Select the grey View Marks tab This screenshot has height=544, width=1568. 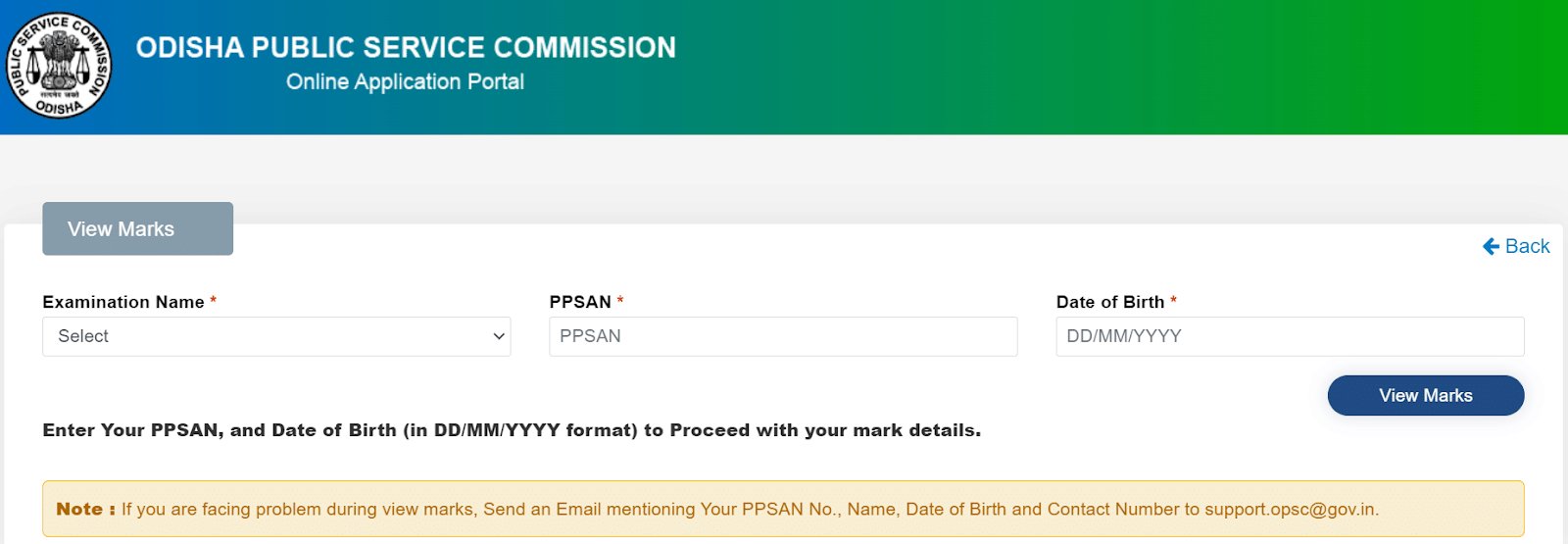tap(137, 228)
